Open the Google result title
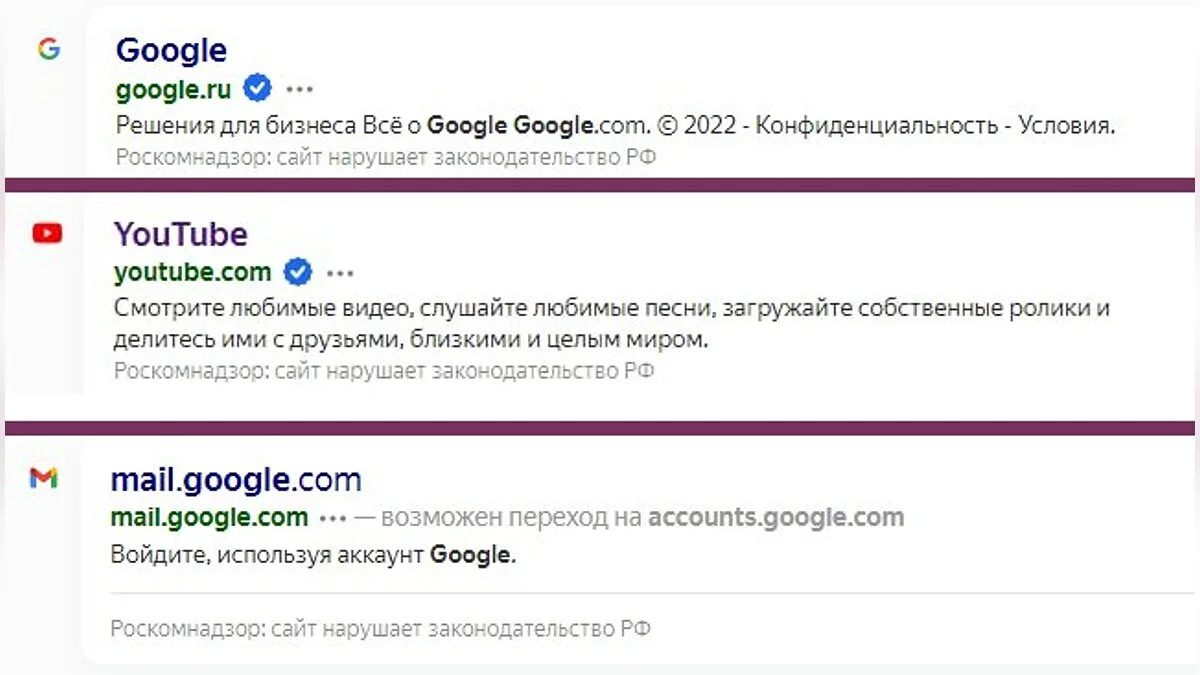This screenshot has height=675, width=1200. click(x=171, y=50)
